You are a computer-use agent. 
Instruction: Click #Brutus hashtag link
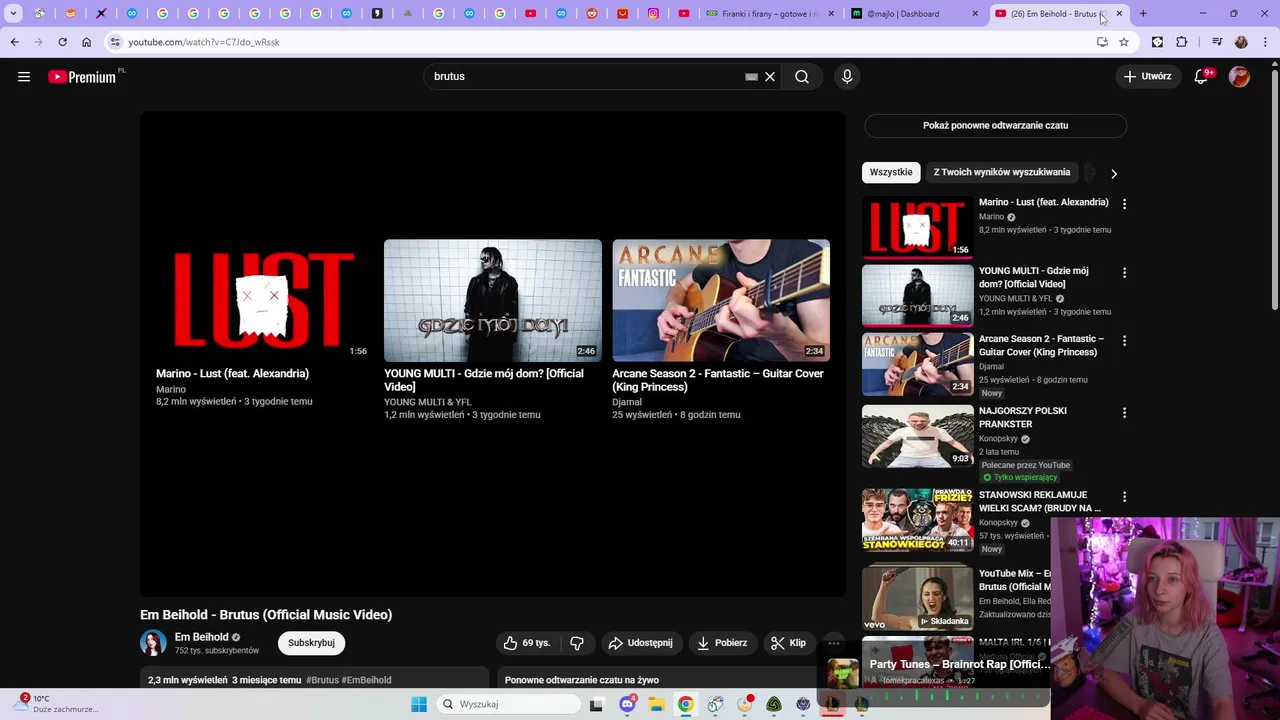coord(322,680)
